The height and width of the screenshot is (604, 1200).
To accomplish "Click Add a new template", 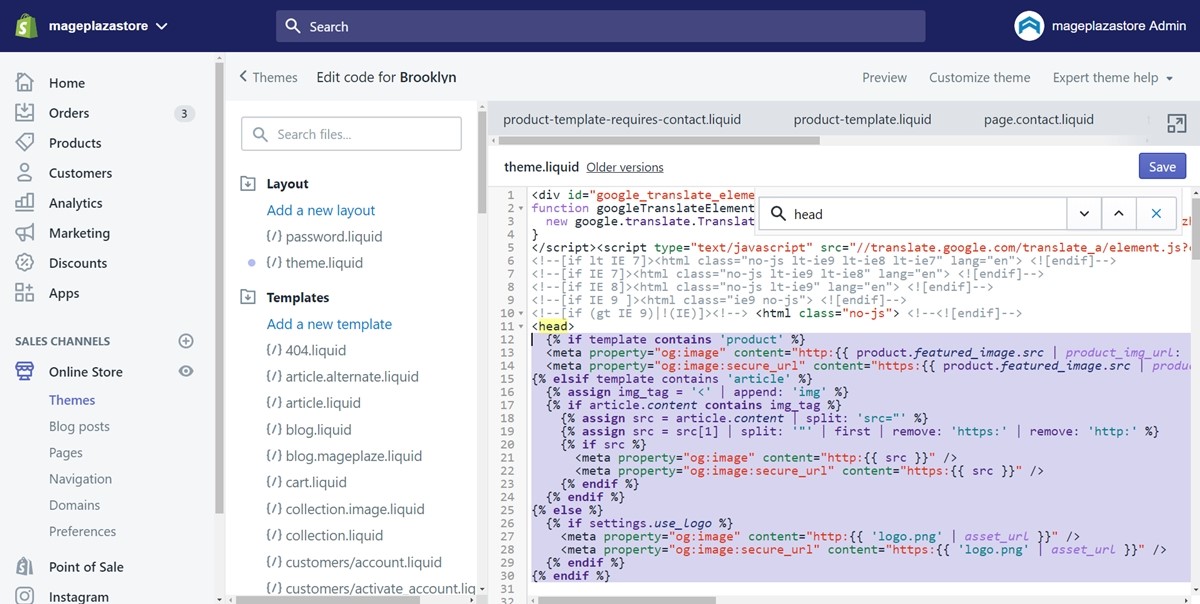I will [x=329, y=324].
